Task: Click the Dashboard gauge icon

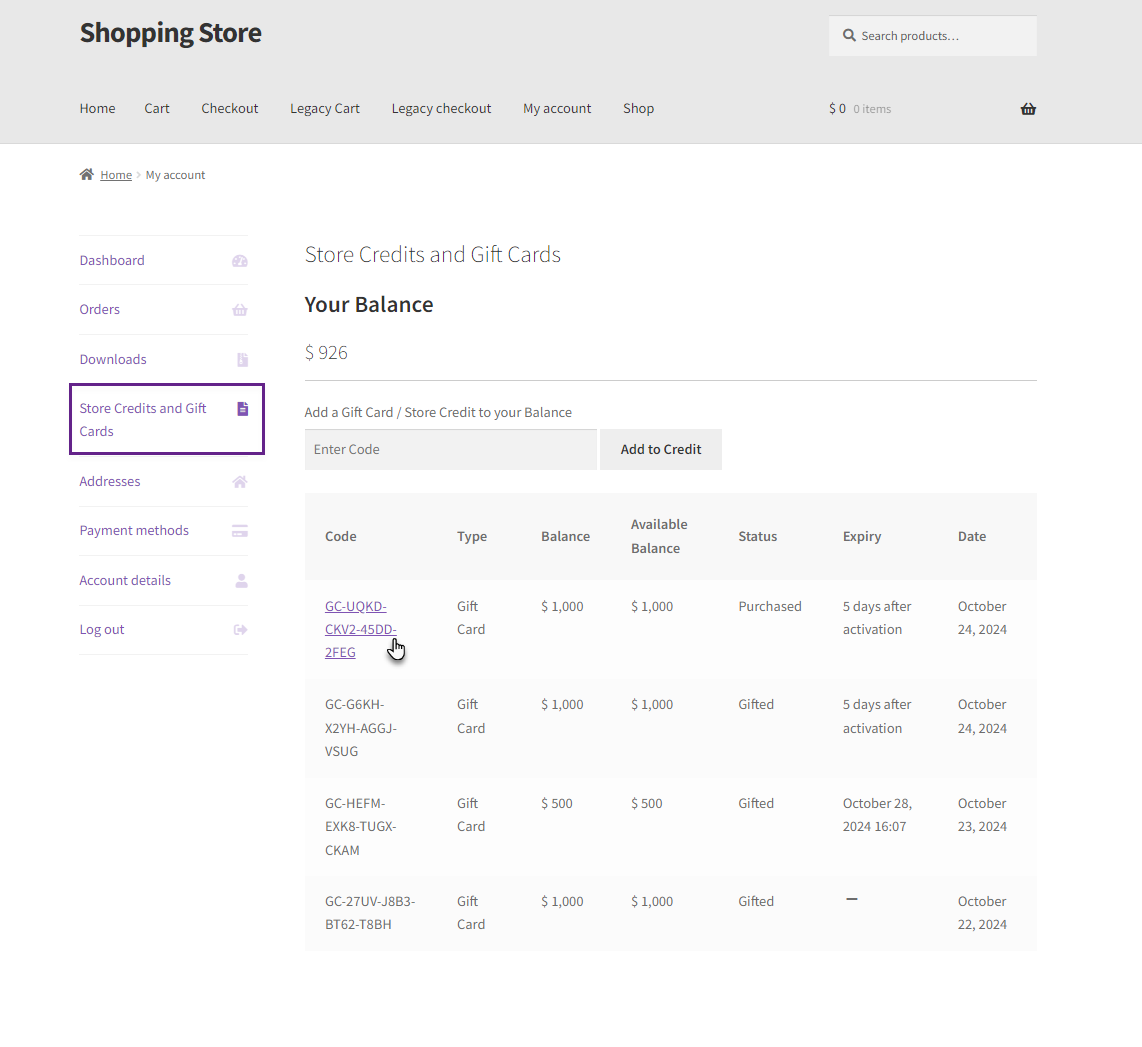Action: coord(240,261)
